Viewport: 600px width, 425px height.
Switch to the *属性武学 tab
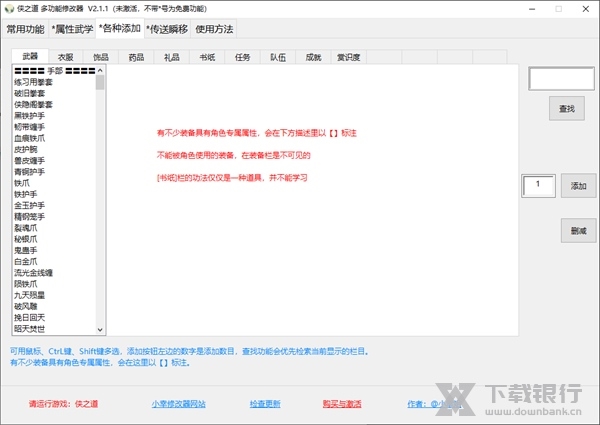[x=72, y=29]
